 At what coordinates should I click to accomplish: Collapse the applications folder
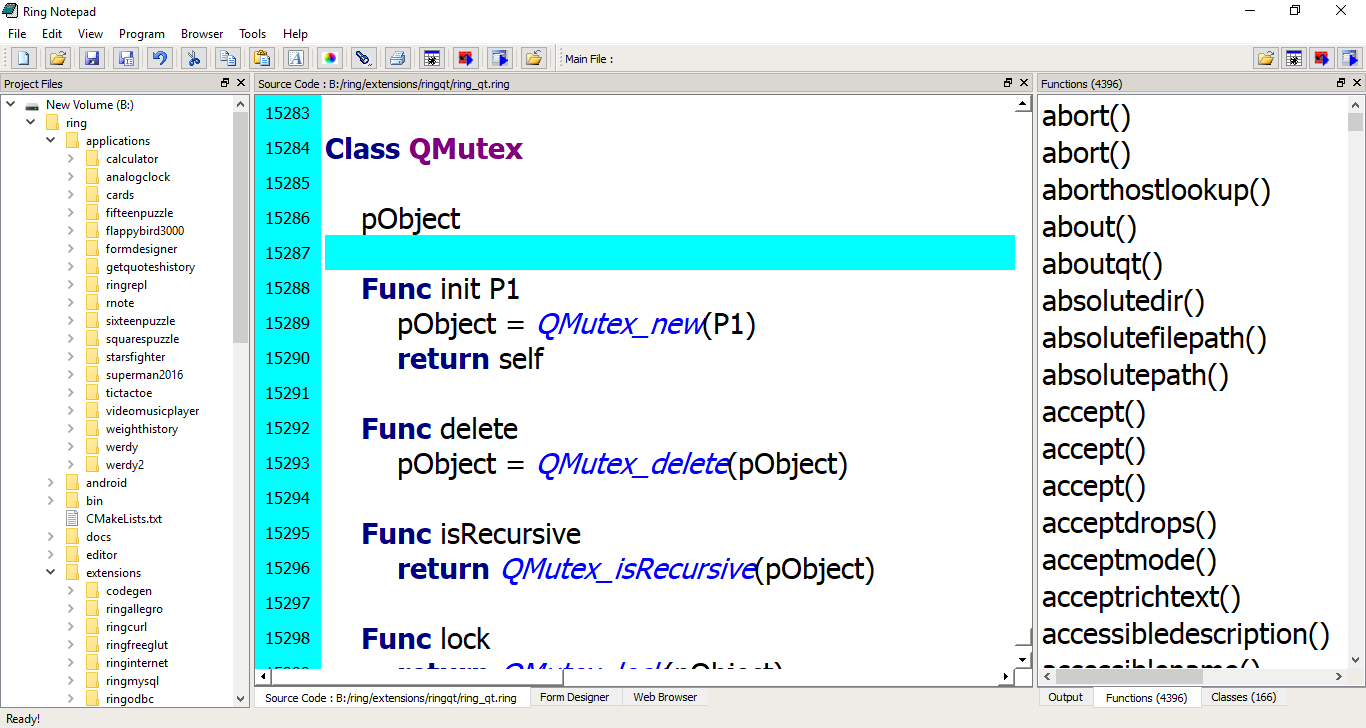point(51,141)
